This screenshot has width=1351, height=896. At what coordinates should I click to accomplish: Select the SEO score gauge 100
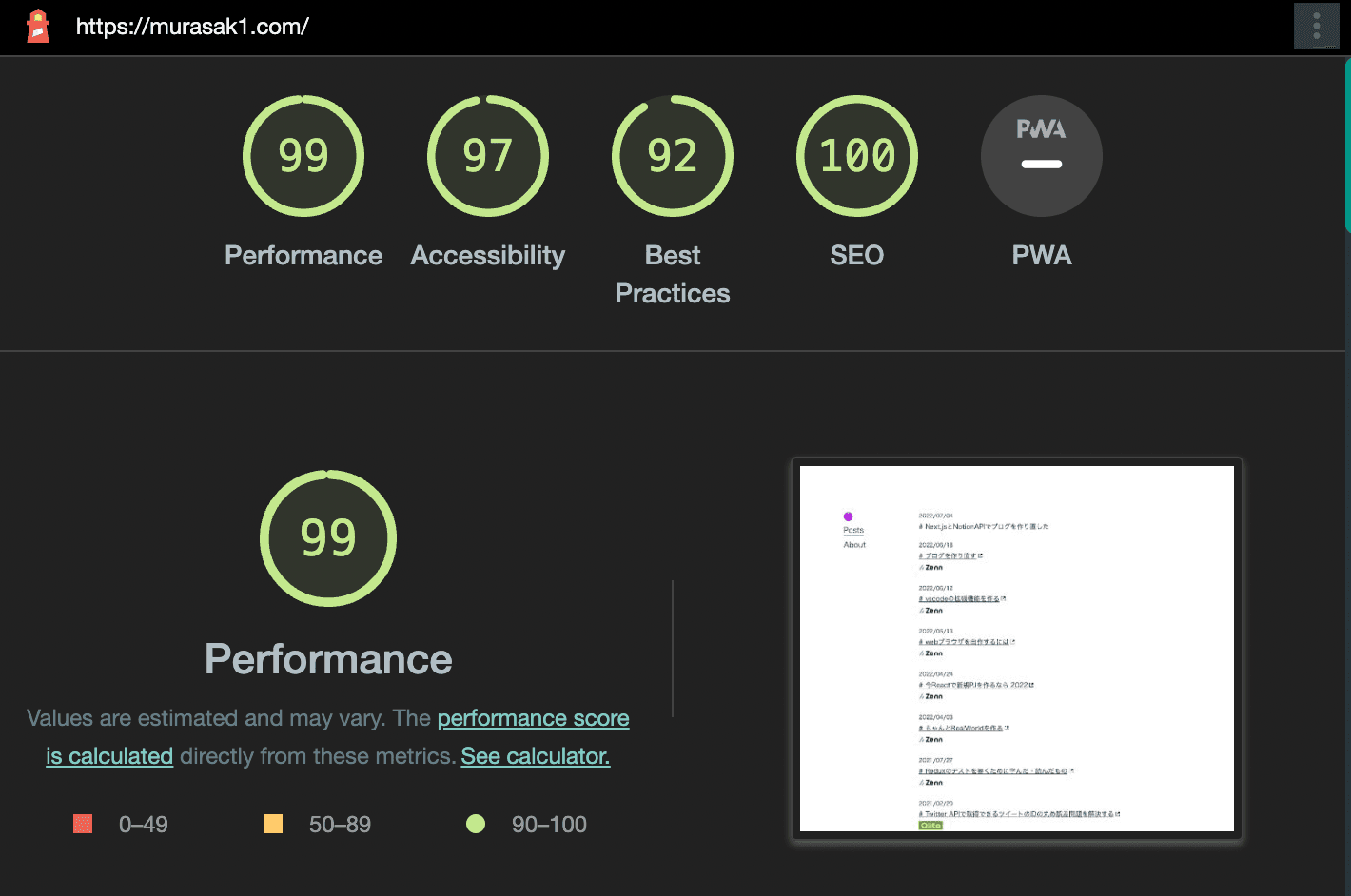tap(857, 156)
